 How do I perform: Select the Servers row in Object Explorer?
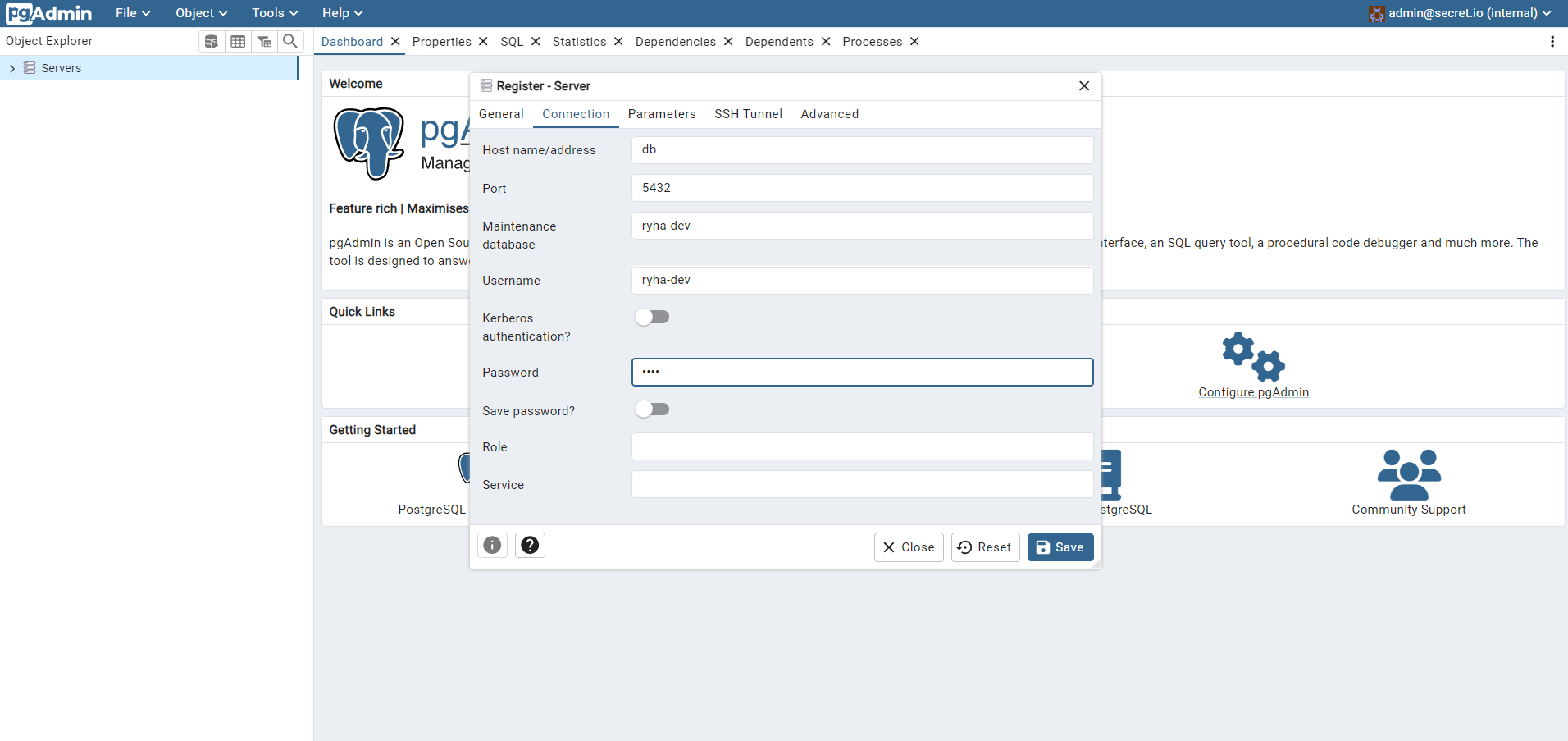(x=148, y=68)
